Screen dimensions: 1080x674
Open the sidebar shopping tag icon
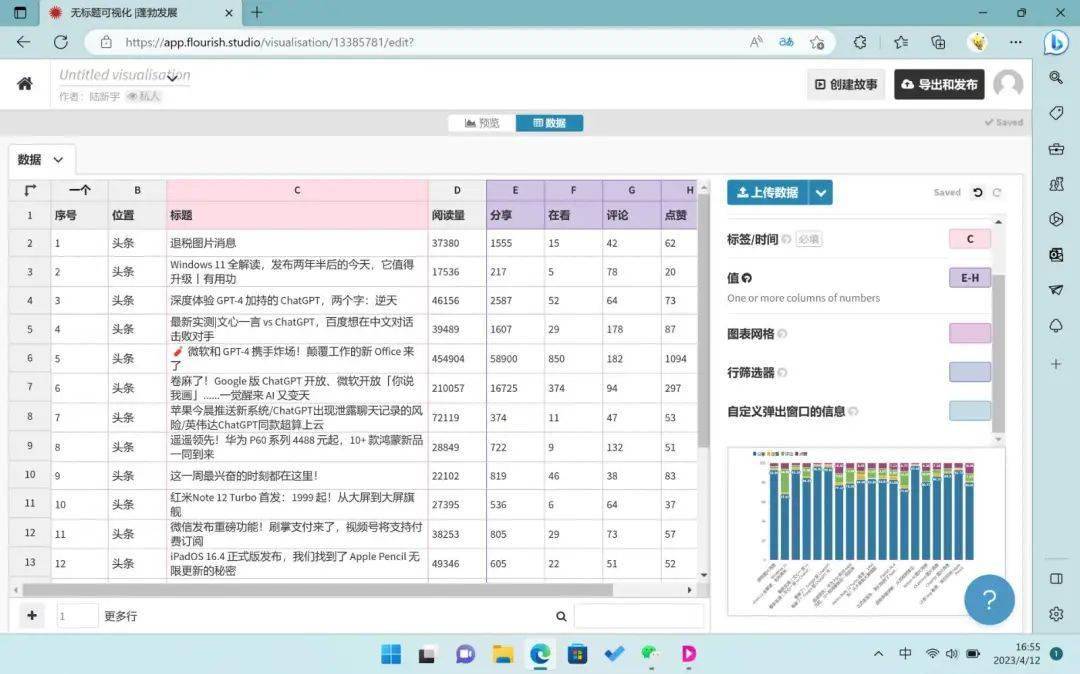click(x=1056, y=113)
